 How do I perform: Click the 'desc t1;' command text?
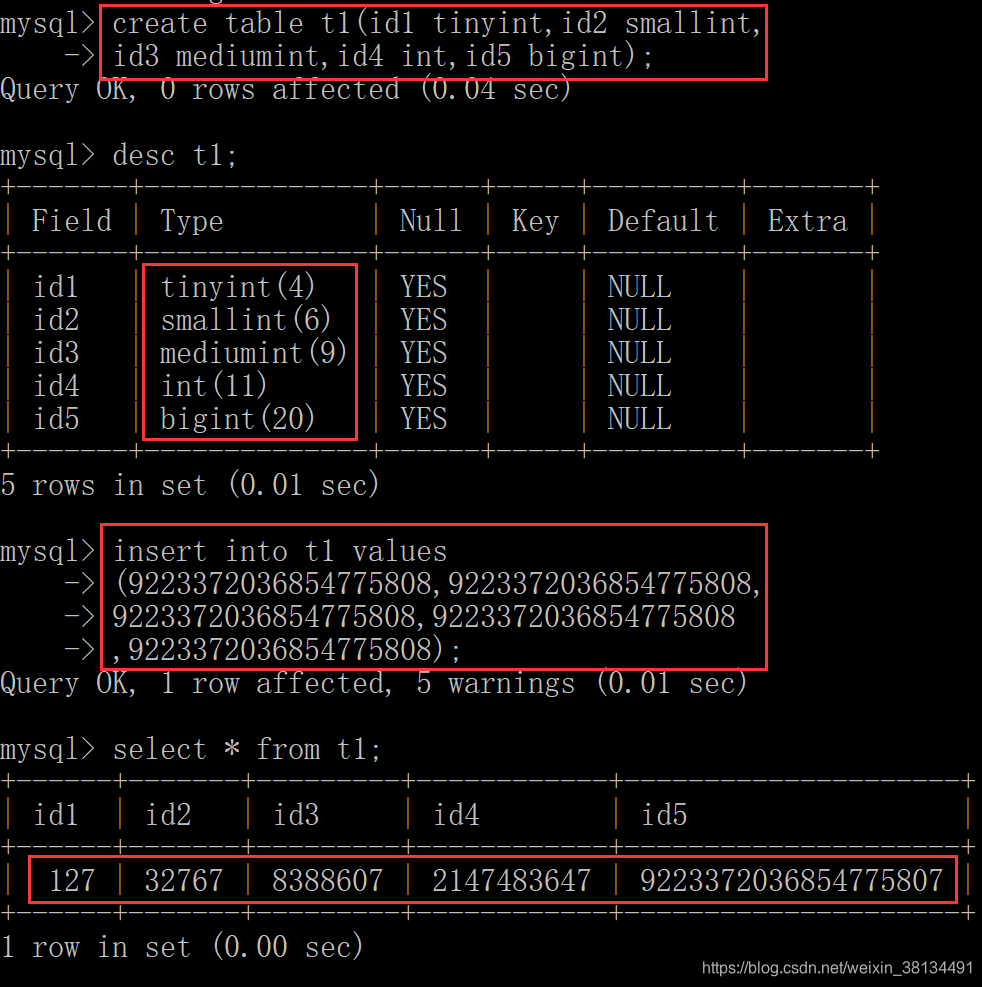pyautogui.click(x=174, y=155)
